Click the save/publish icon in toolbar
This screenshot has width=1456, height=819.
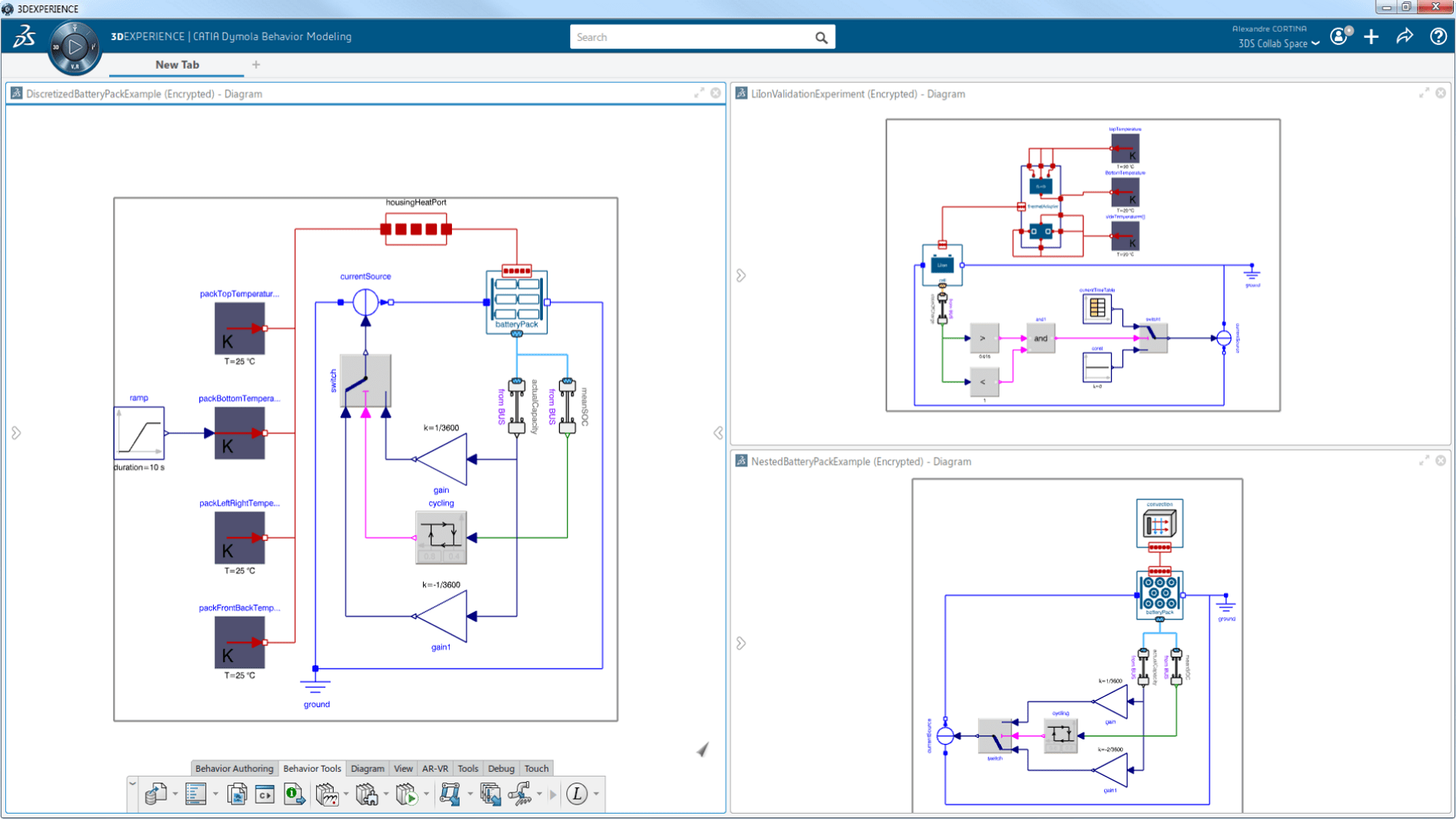[x=152, y=793]
